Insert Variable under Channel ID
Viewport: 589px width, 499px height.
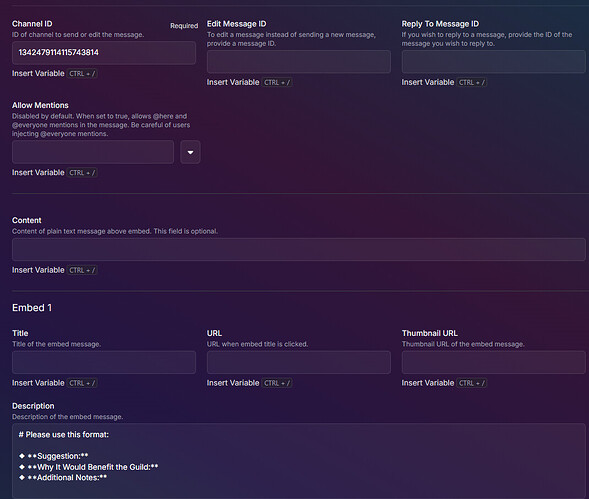click(38, 73)
